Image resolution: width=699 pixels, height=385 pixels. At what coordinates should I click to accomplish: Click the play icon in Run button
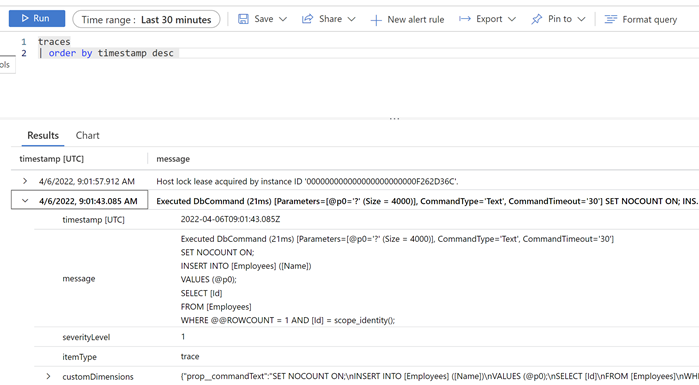25,18
